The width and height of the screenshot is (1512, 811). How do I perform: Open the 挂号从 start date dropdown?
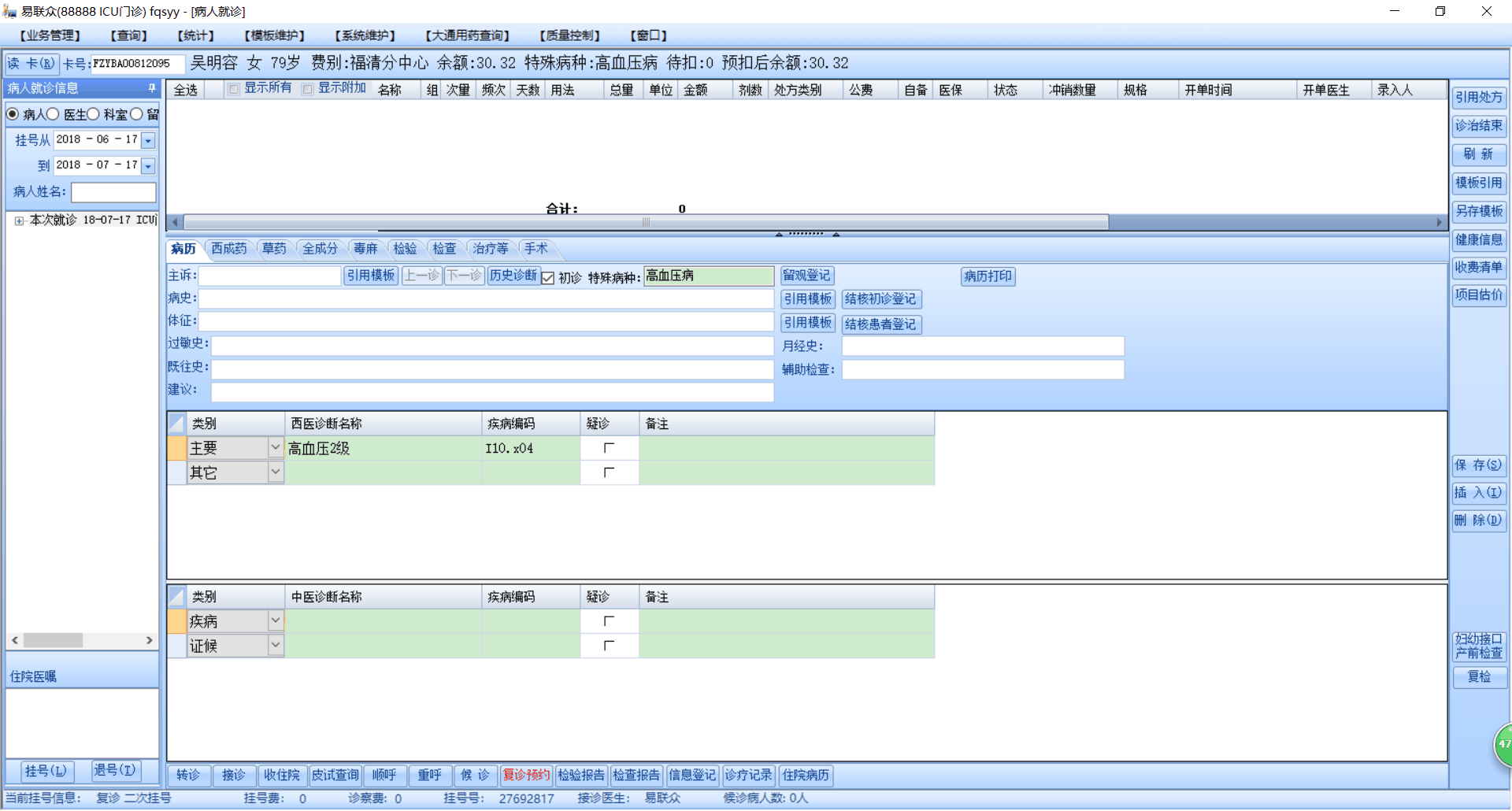tap(148, 140)
